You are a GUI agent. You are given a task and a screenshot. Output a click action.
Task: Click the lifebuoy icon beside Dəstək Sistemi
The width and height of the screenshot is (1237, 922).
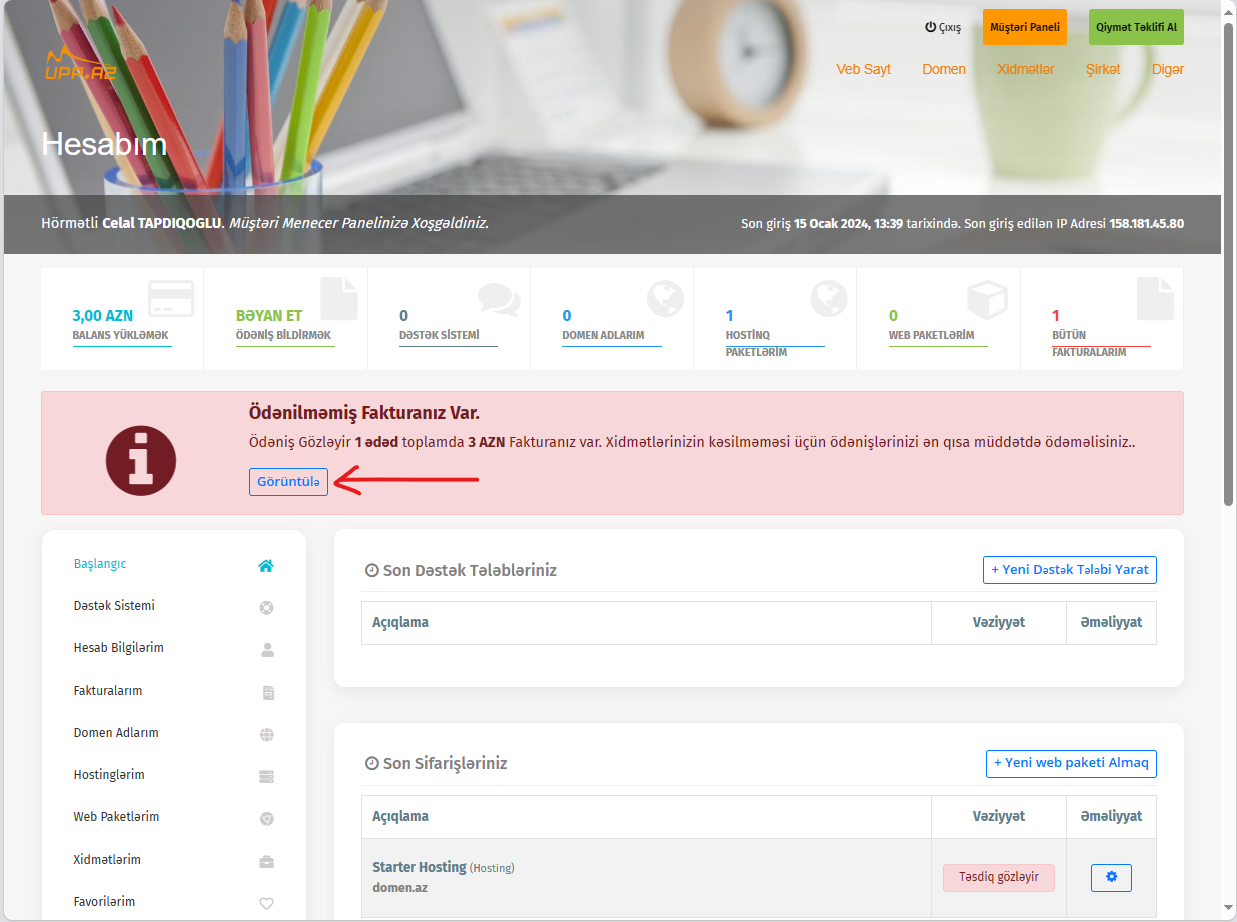266,607
